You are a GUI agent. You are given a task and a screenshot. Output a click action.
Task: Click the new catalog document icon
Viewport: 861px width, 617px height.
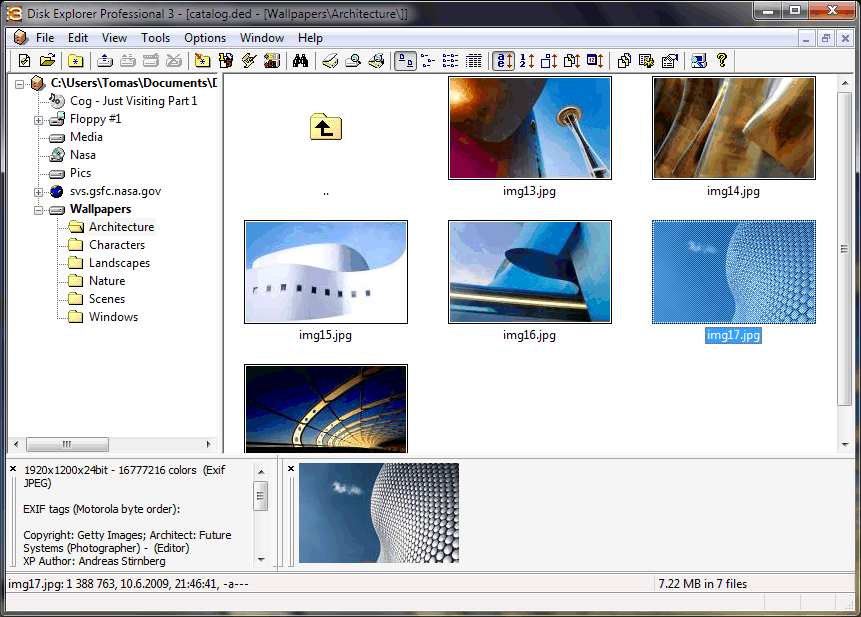coord(25,61)
